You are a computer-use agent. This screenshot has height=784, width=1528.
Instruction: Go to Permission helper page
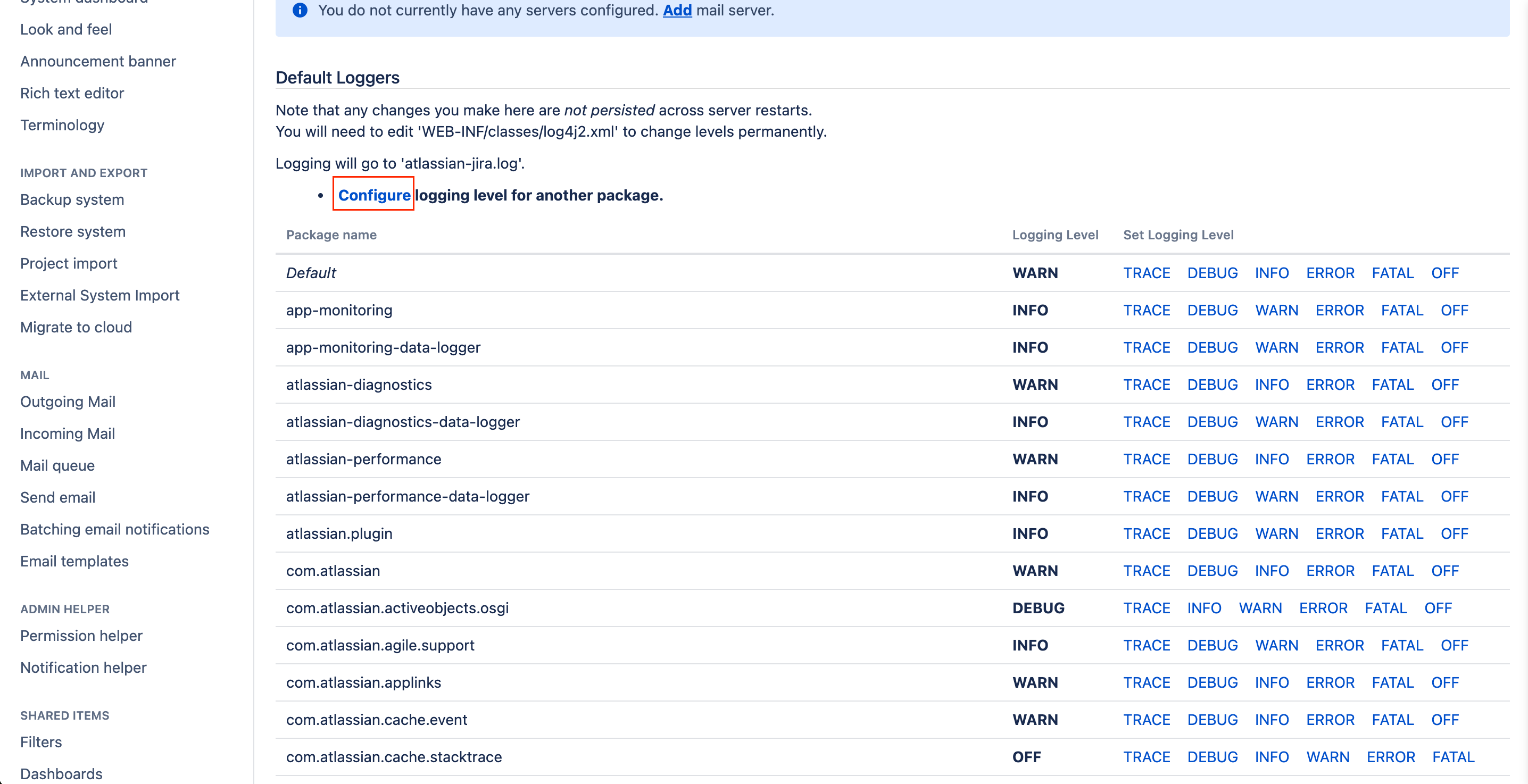(x=81, y=635)
